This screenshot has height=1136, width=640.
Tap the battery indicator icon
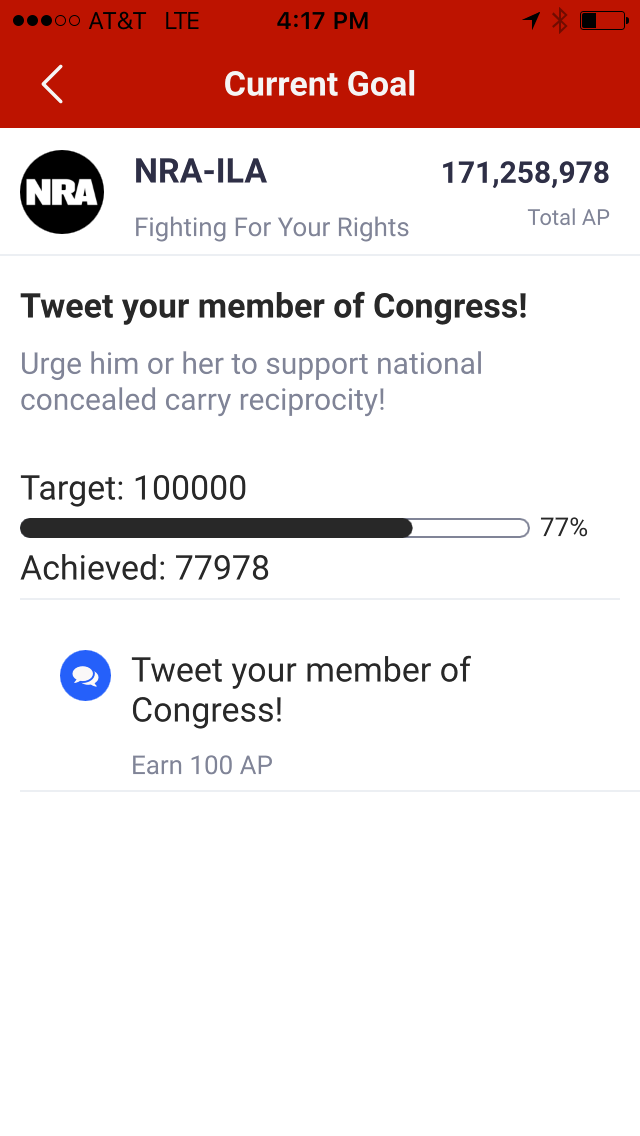[604, 20]
